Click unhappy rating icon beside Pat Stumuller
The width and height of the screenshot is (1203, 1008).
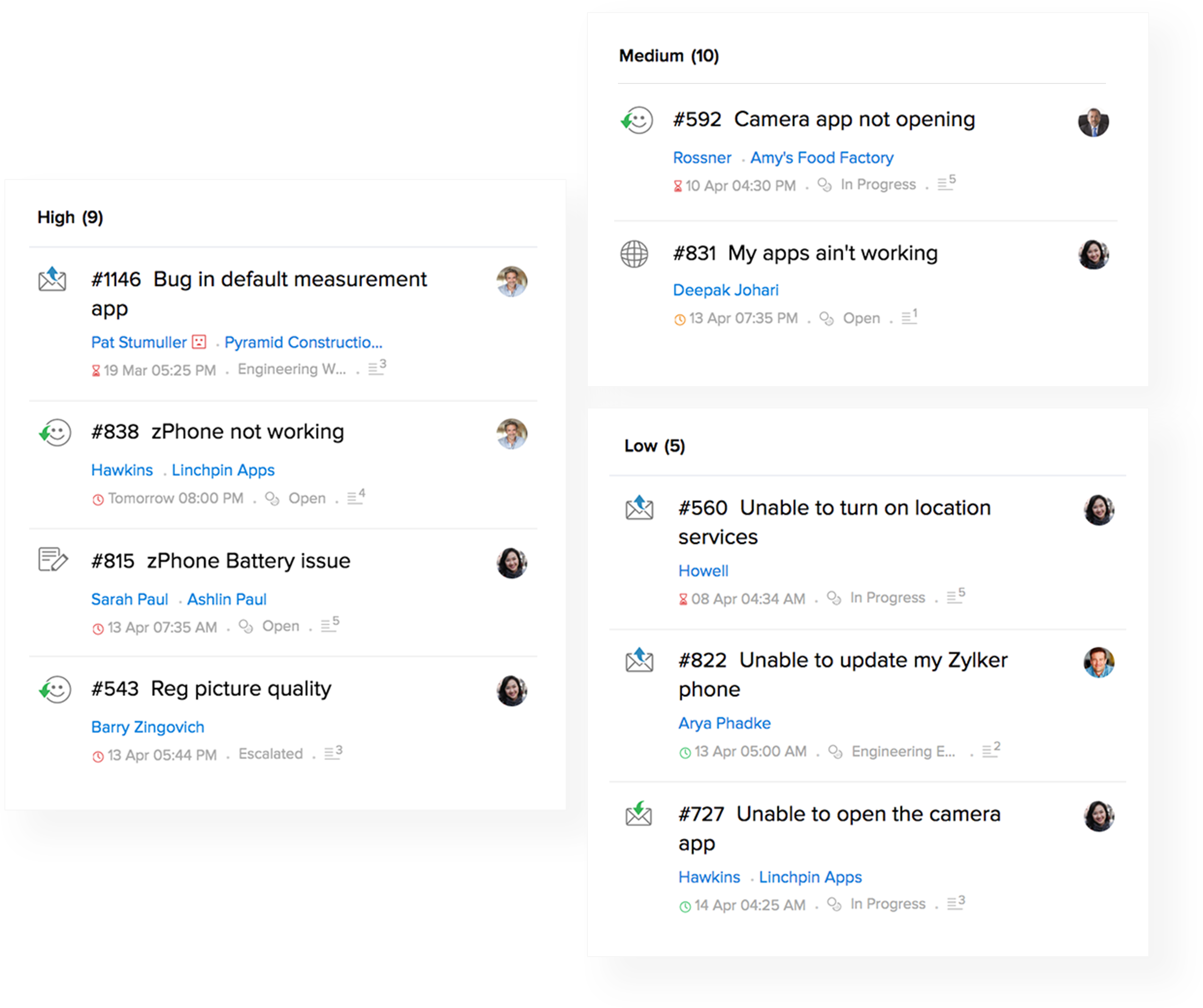point(199,342)
